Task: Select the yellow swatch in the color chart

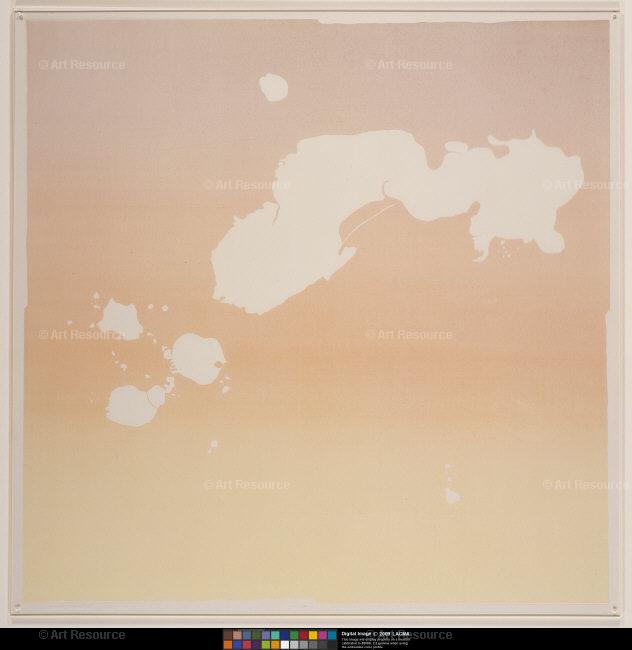Action: [x=313, y=635]
